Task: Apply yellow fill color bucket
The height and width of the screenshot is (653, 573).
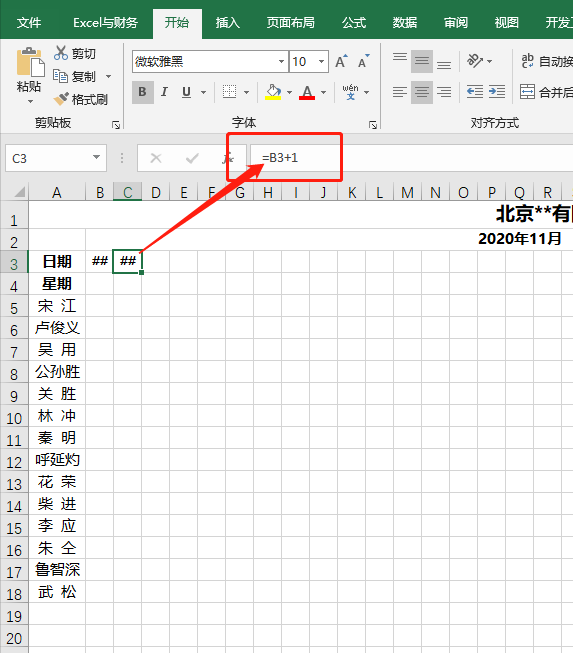Action: [273, 92]
